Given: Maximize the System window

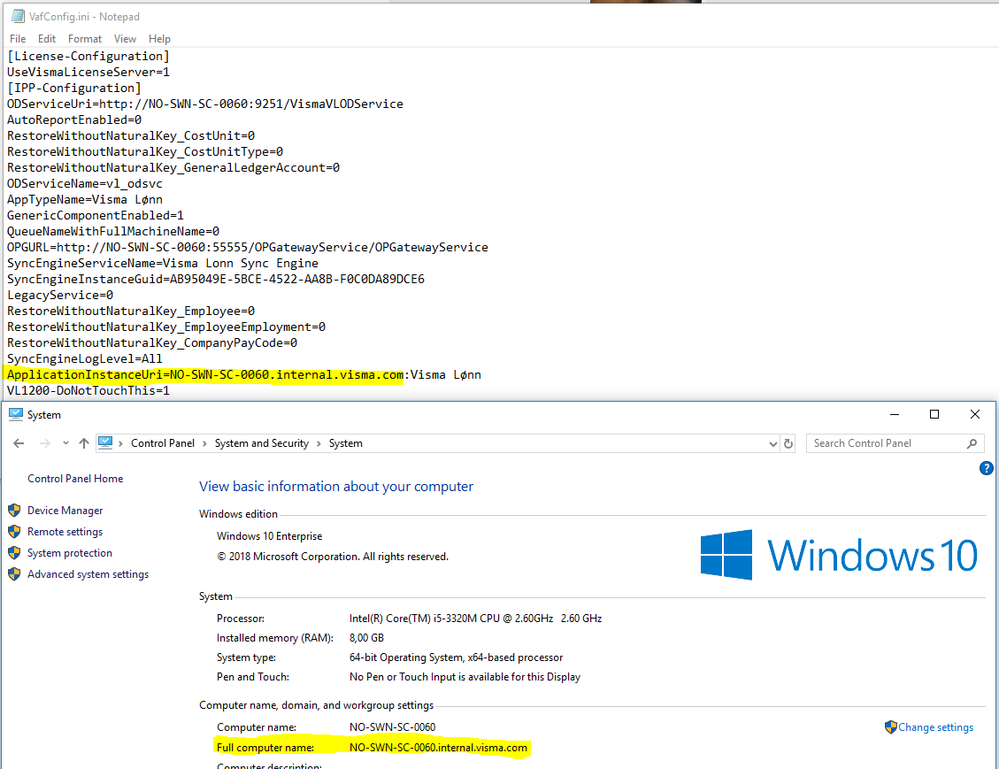Looking at the screenshot, I should pos(934,414).
